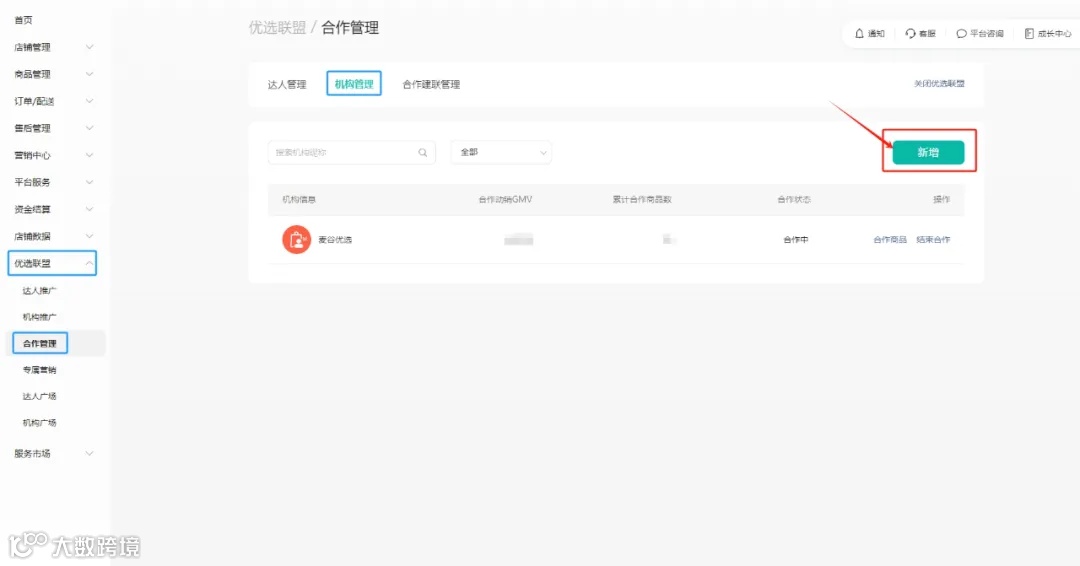The width and height of the screenshot is (1080, 566).
Task: Switch to the 合作建联管理 tab
Action: tap(431, 84)
